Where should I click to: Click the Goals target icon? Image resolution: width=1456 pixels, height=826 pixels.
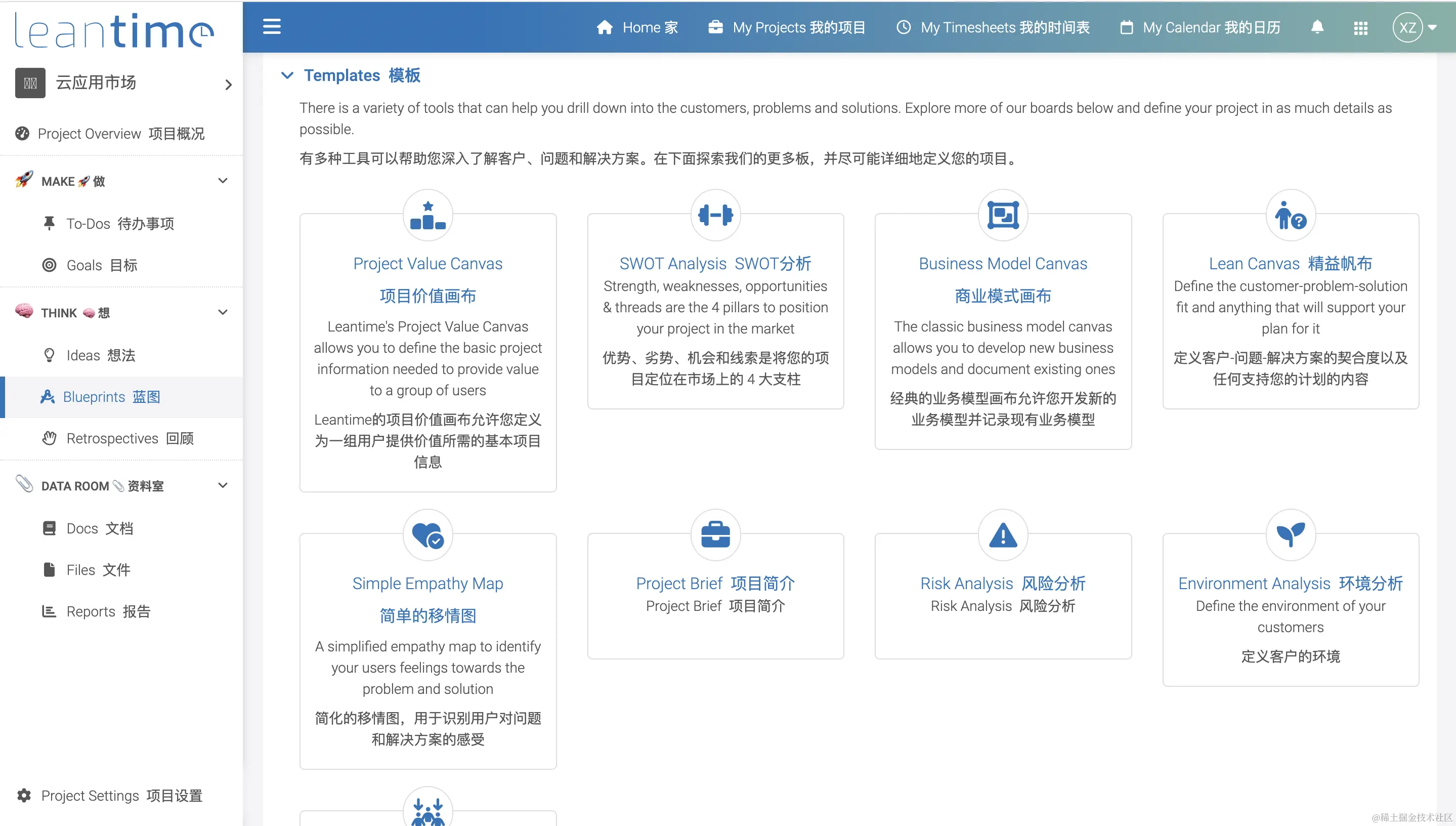coord(50,265)
